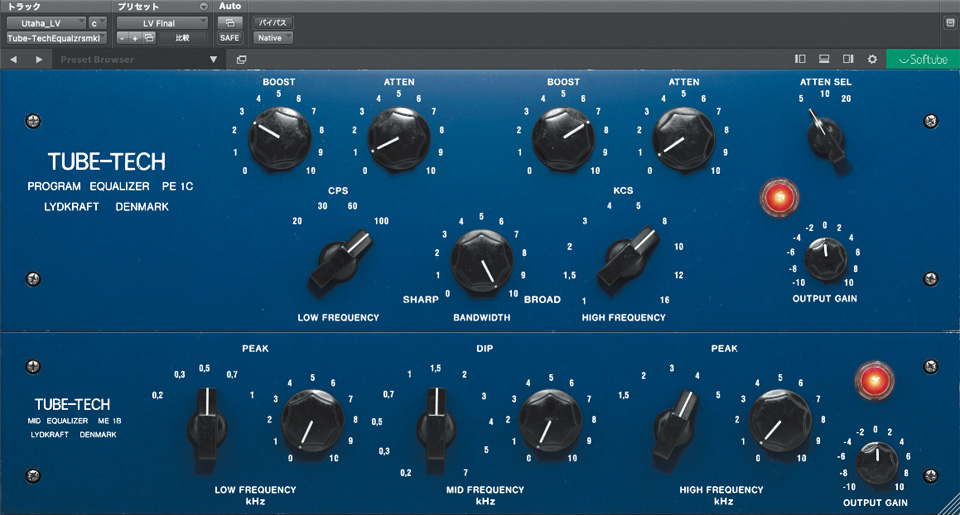Image resolution: width=960 pixels, height=515 pixels.
Task: Click the BANDWIDTH knob
Action: coord(482,260)
